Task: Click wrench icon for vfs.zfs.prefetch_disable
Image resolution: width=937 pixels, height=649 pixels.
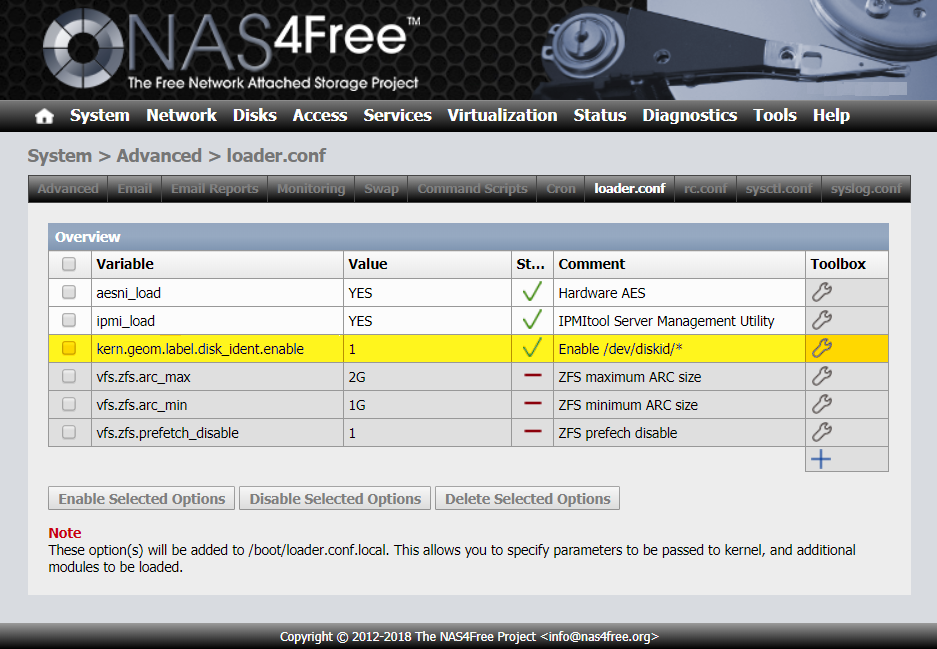Action: pos(821,433)
